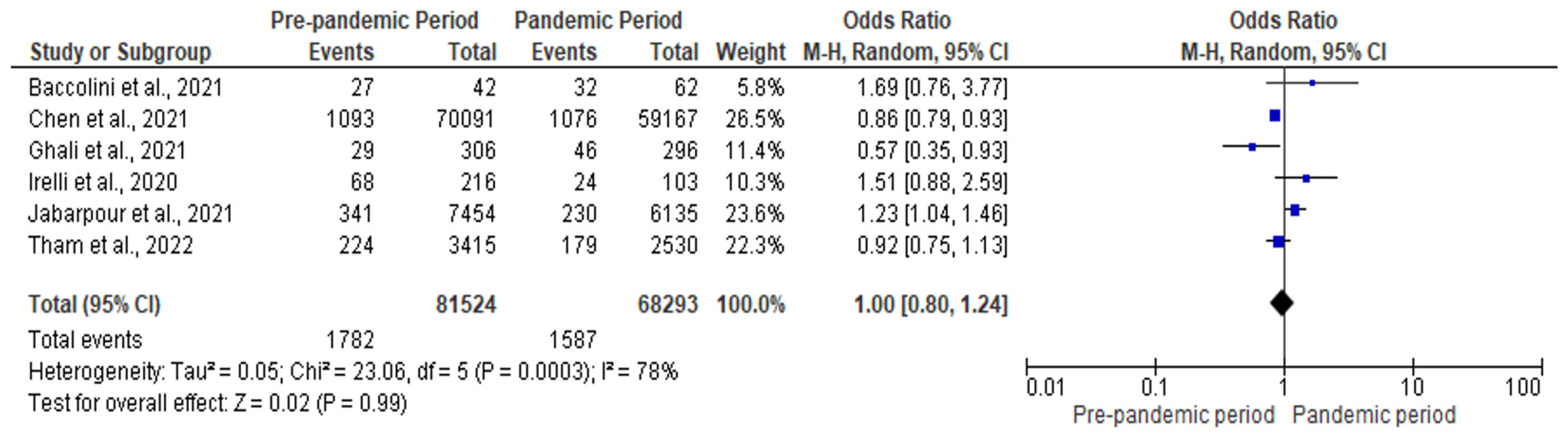The height and width of the screenshot is (437, 1568).
Task: Click the Jabarpour et al., 2021 study label
Action: 130,213
